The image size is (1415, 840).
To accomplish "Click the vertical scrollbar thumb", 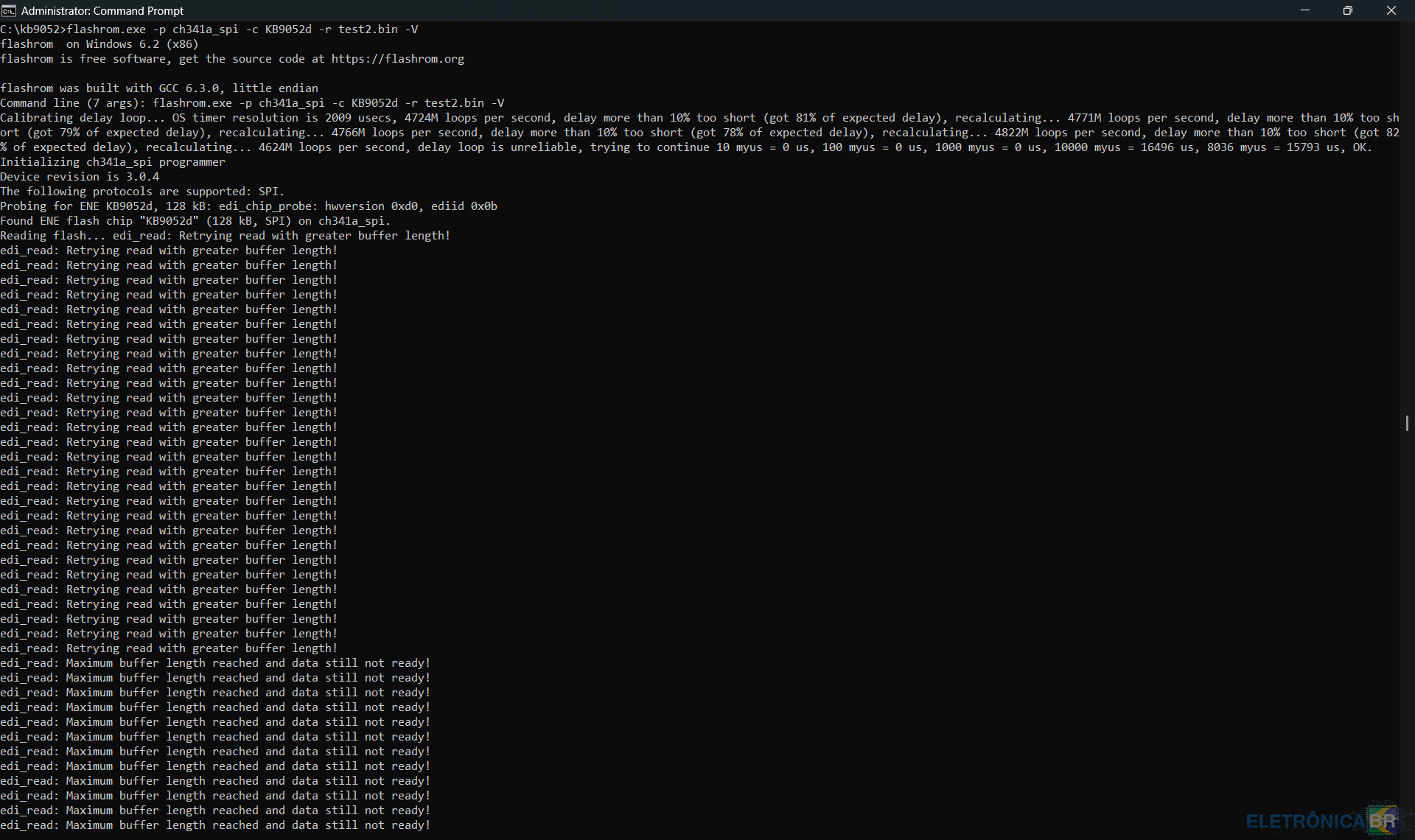I will coord(1407,423).
